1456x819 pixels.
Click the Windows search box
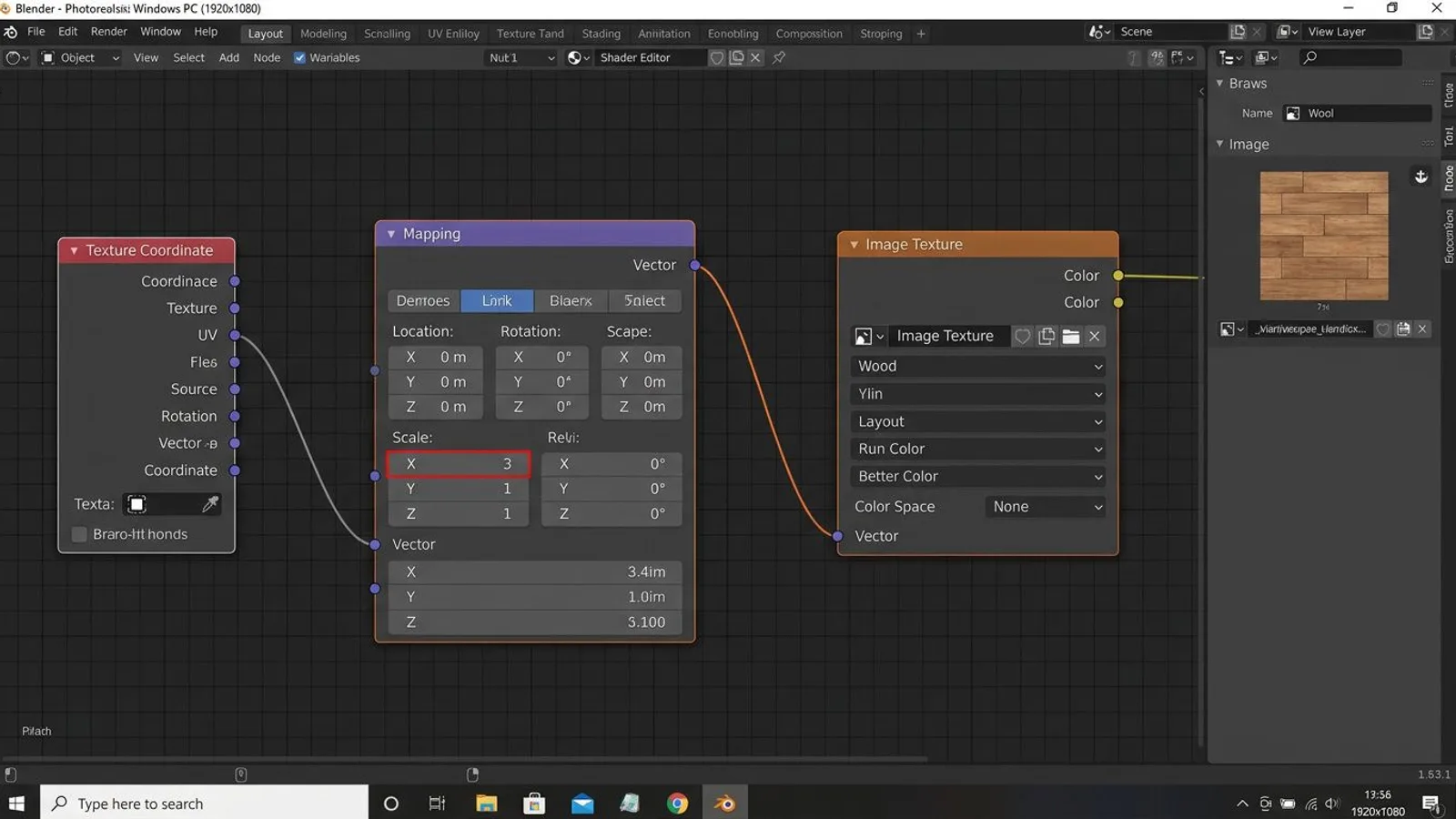coord(205,803)
